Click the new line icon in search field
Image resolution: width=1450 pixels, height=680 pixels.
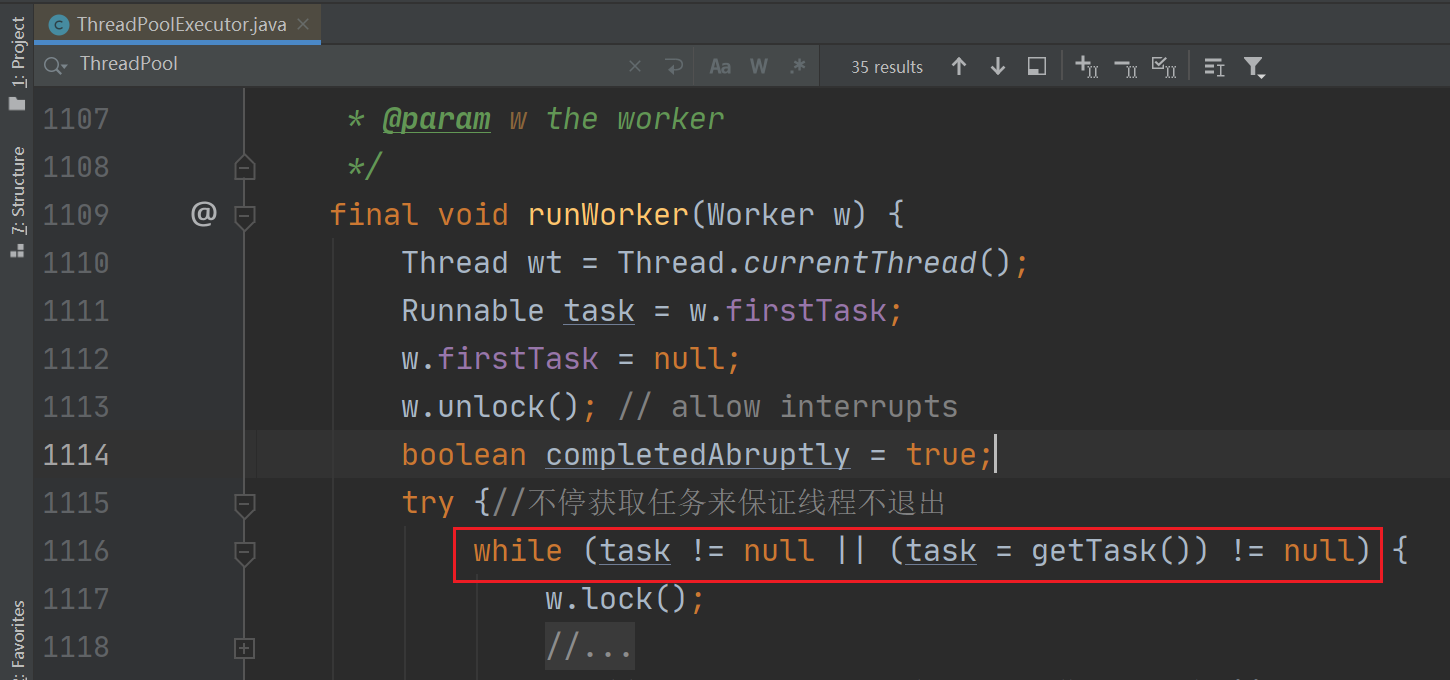[x=674, y=67]
